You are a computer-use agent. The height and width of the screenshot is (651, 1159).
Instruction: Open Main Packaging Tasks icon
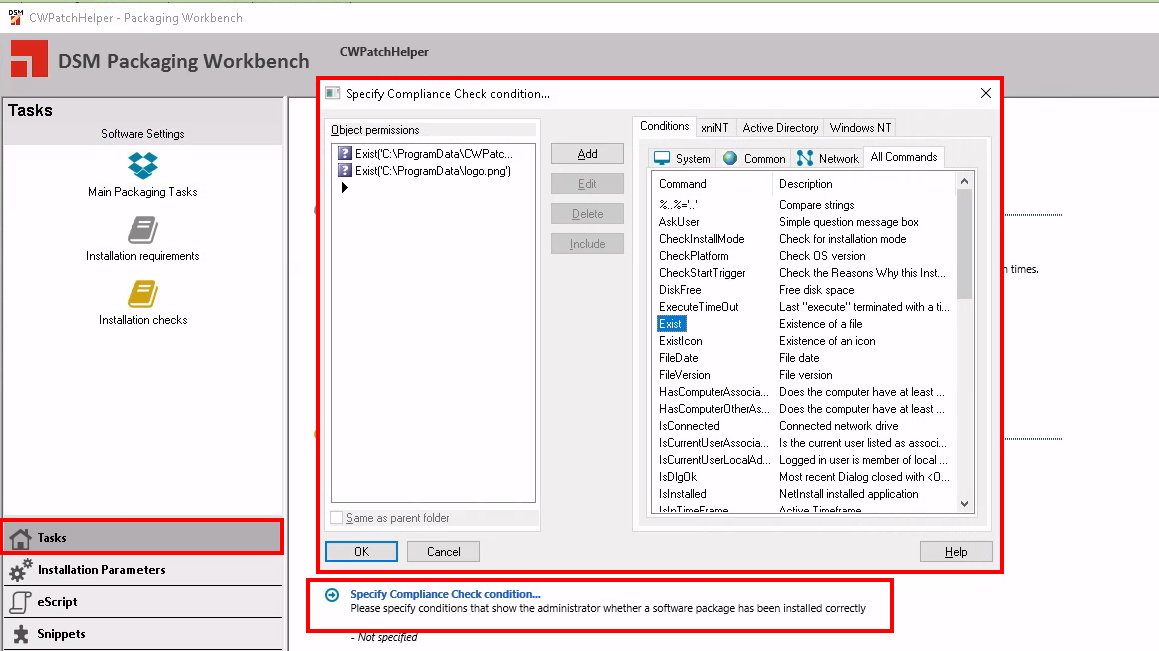coord(143,166)
